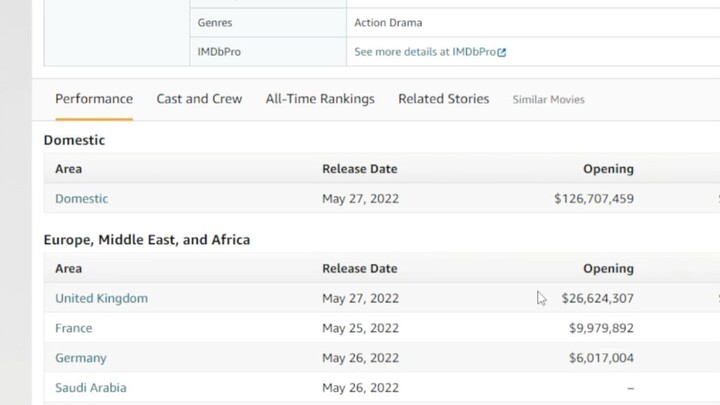The height and width of the screenshot is (405, 720).
Task: Go to the Related Stories tab
Action: [x=444, y=99]
